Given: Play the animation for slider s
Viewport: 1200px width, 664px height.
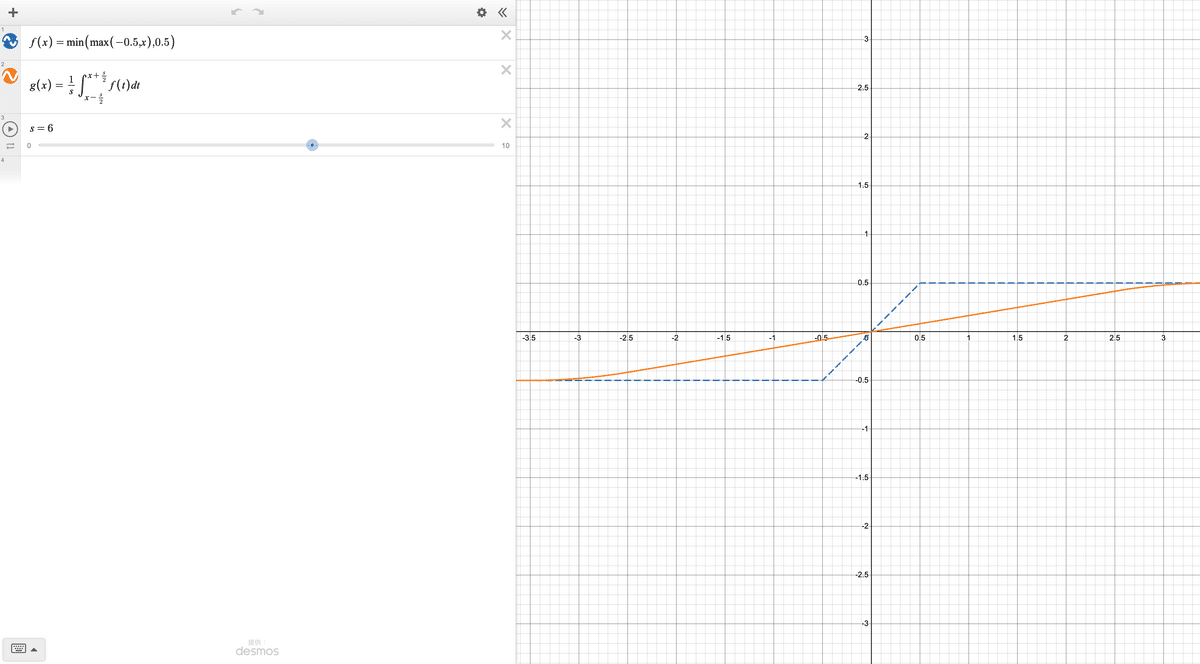Looking at the screenshot, I should (11, 127).
